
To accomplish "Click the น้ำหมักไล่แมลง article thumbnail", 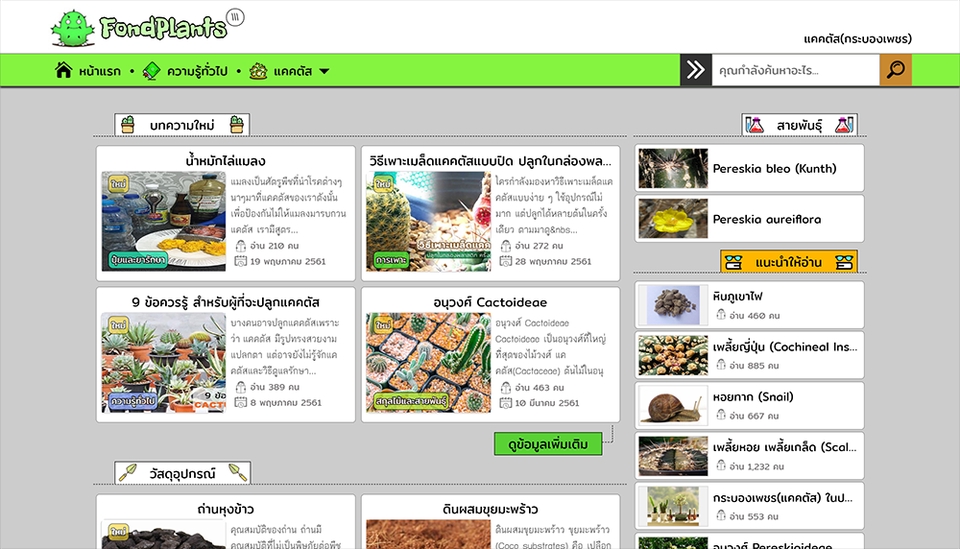I will coord(163,221).
